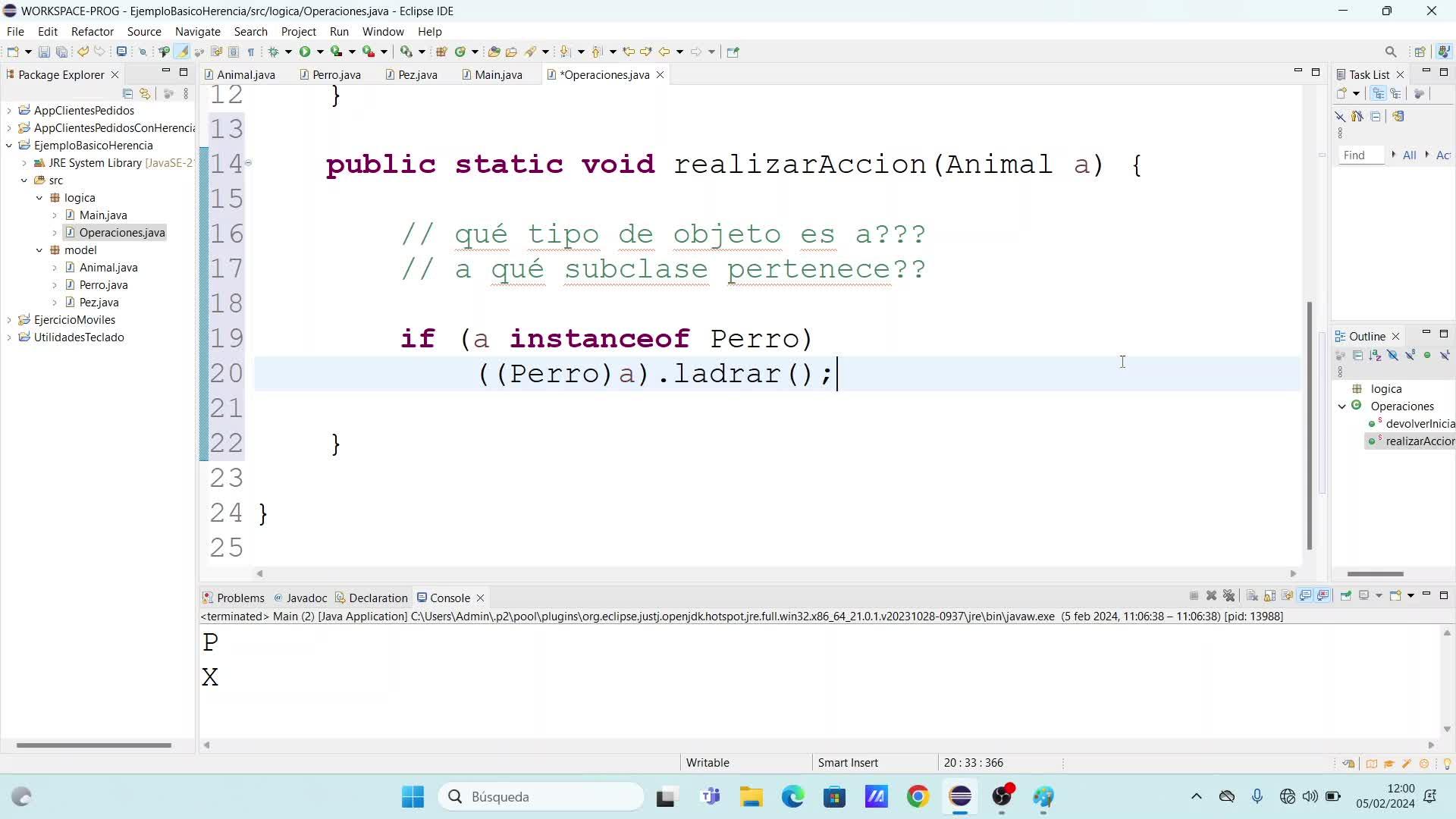
Task: Collapse the model package tree node
Action: (x=39, y=250)
